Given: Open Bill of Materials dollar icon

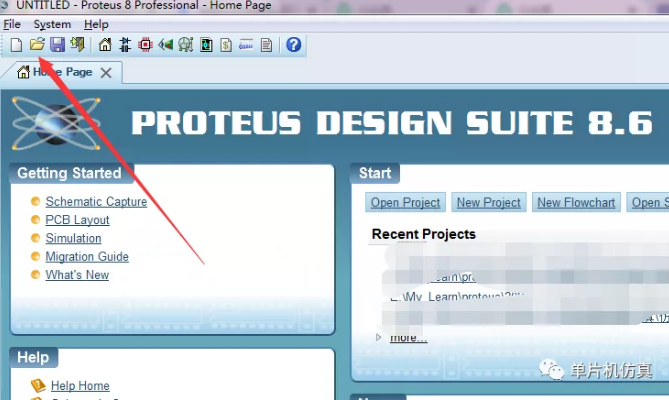Looking at the screenshot, I should pyautogui.click(x=226, y=45).
